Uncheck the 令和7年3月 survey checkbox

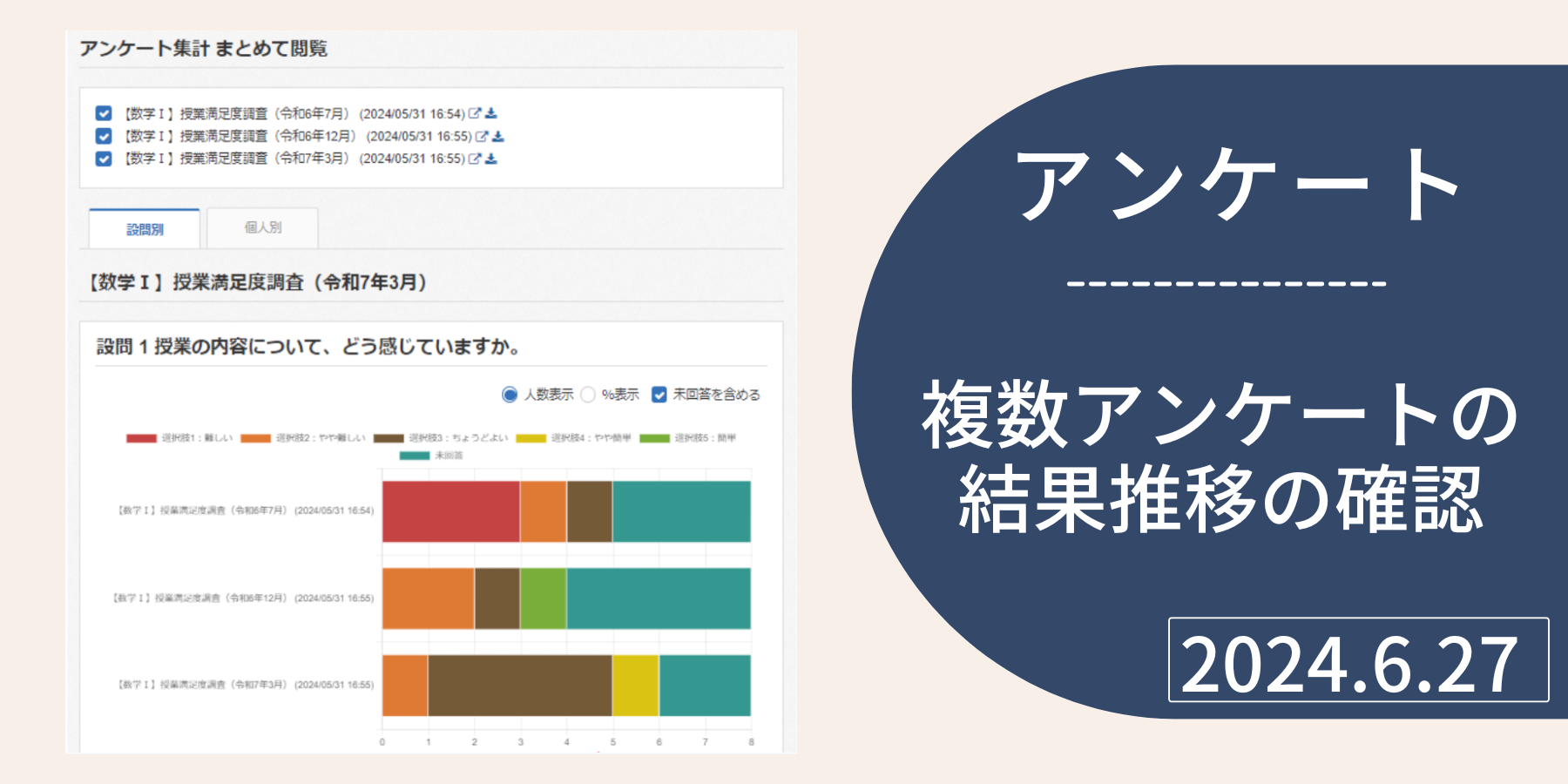pos(104,159)
